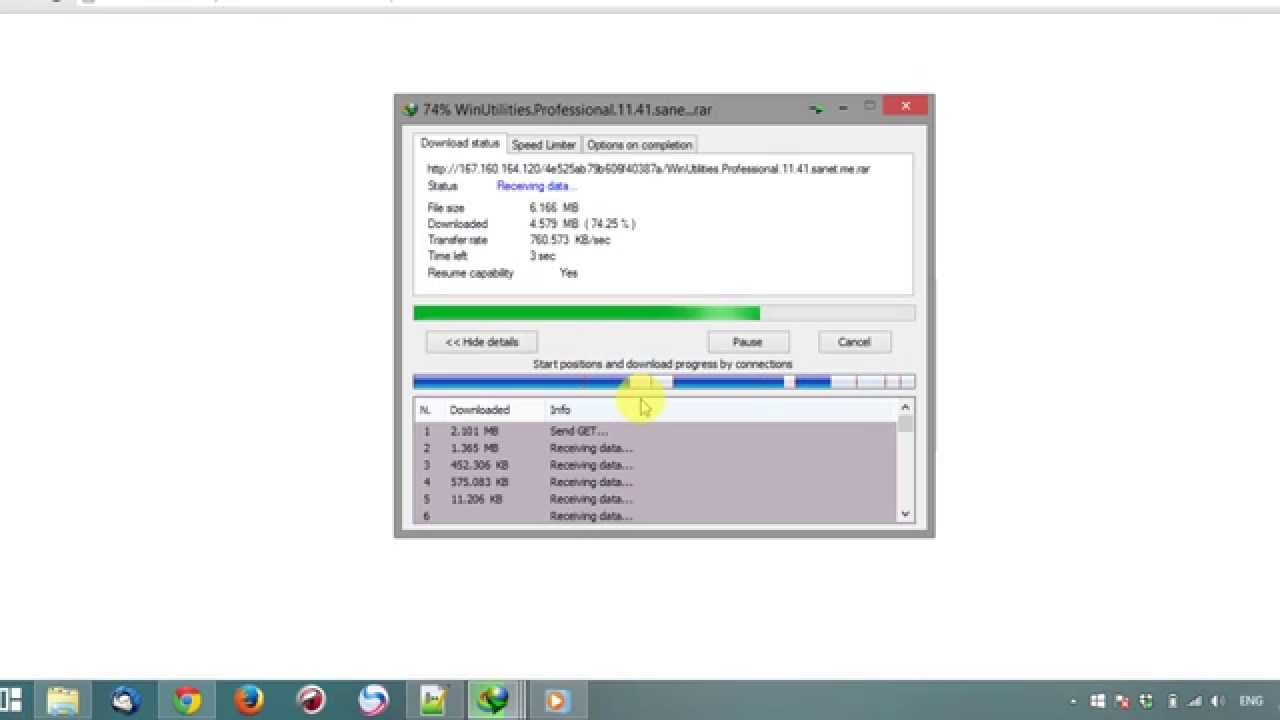This screenshot has height=720, width=1280.
Task: Open File Explorer from the taskbar
Action: [x=63, y=700]
